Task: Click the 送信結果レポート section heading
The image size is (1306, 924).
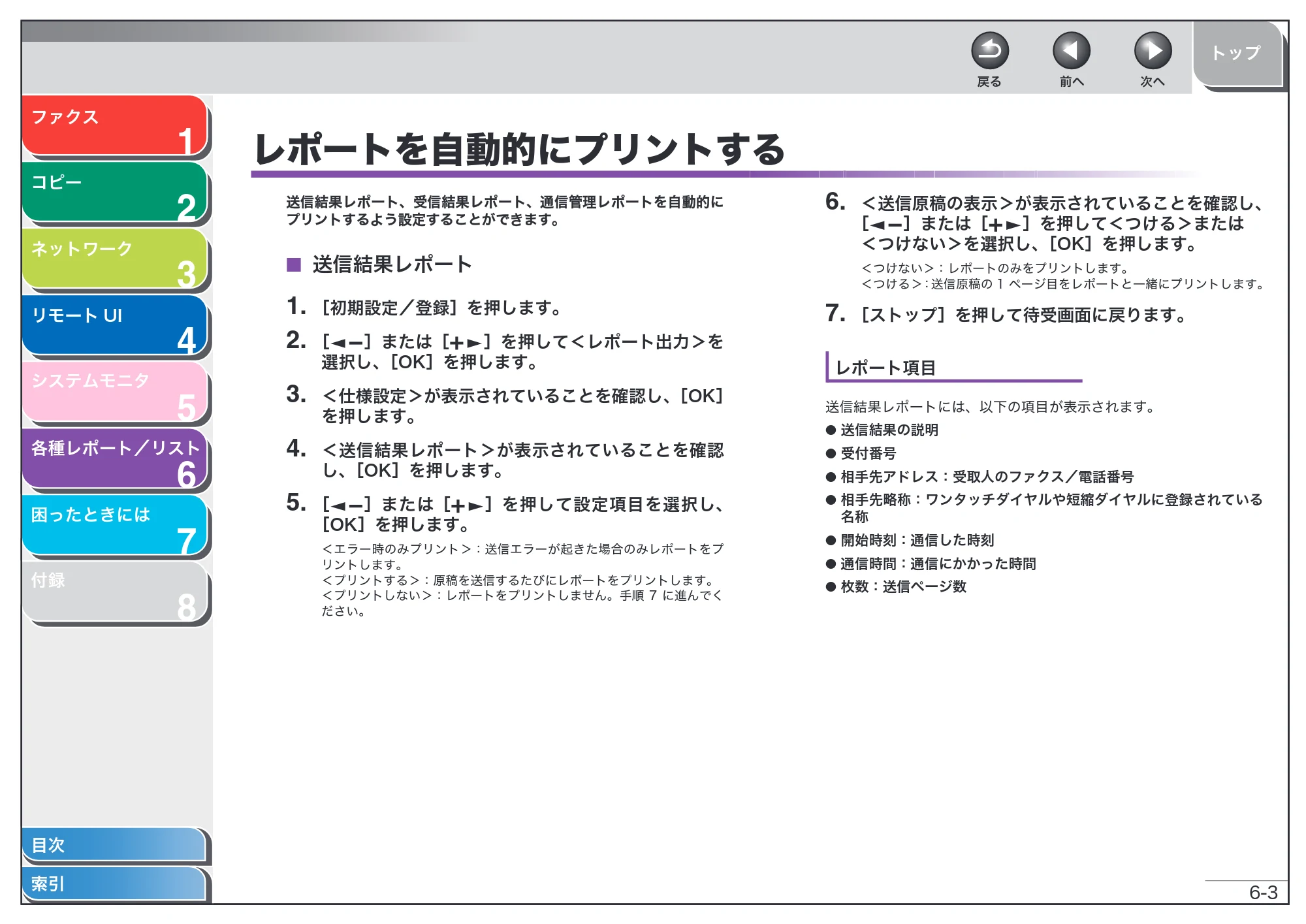Action: (x=392, y=264)
